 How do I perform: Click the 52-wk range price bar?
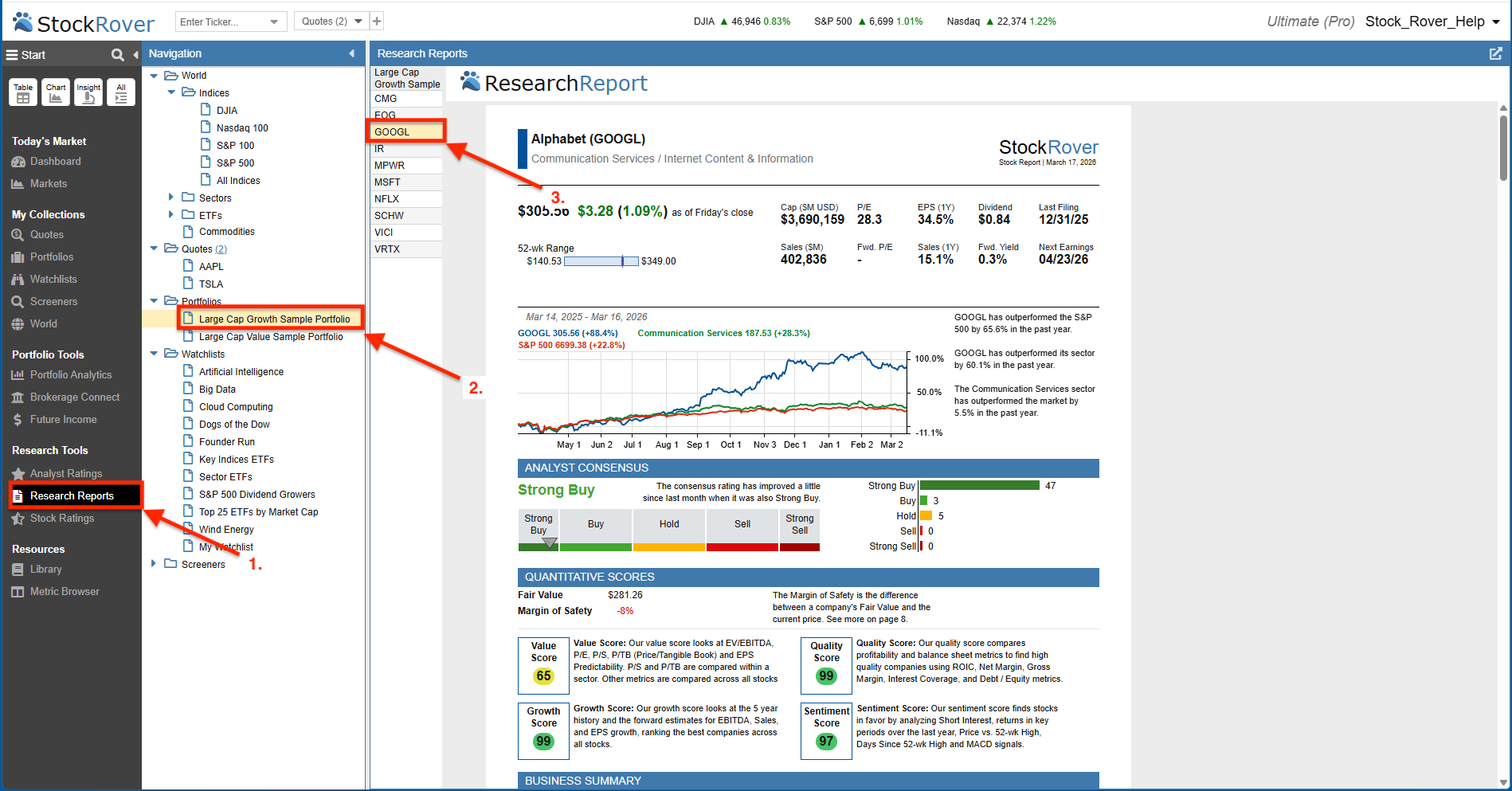[601, 261]
